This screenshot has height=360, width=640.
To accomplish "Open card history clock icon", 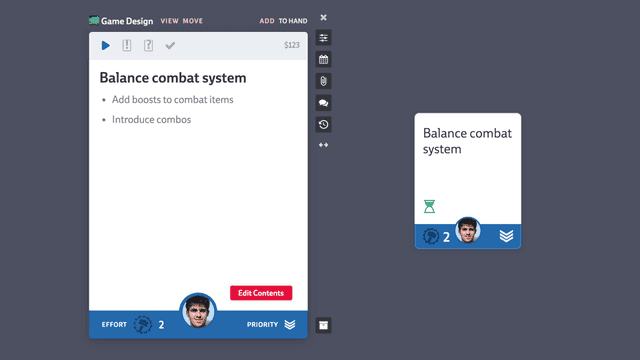I will click(323, 124).
